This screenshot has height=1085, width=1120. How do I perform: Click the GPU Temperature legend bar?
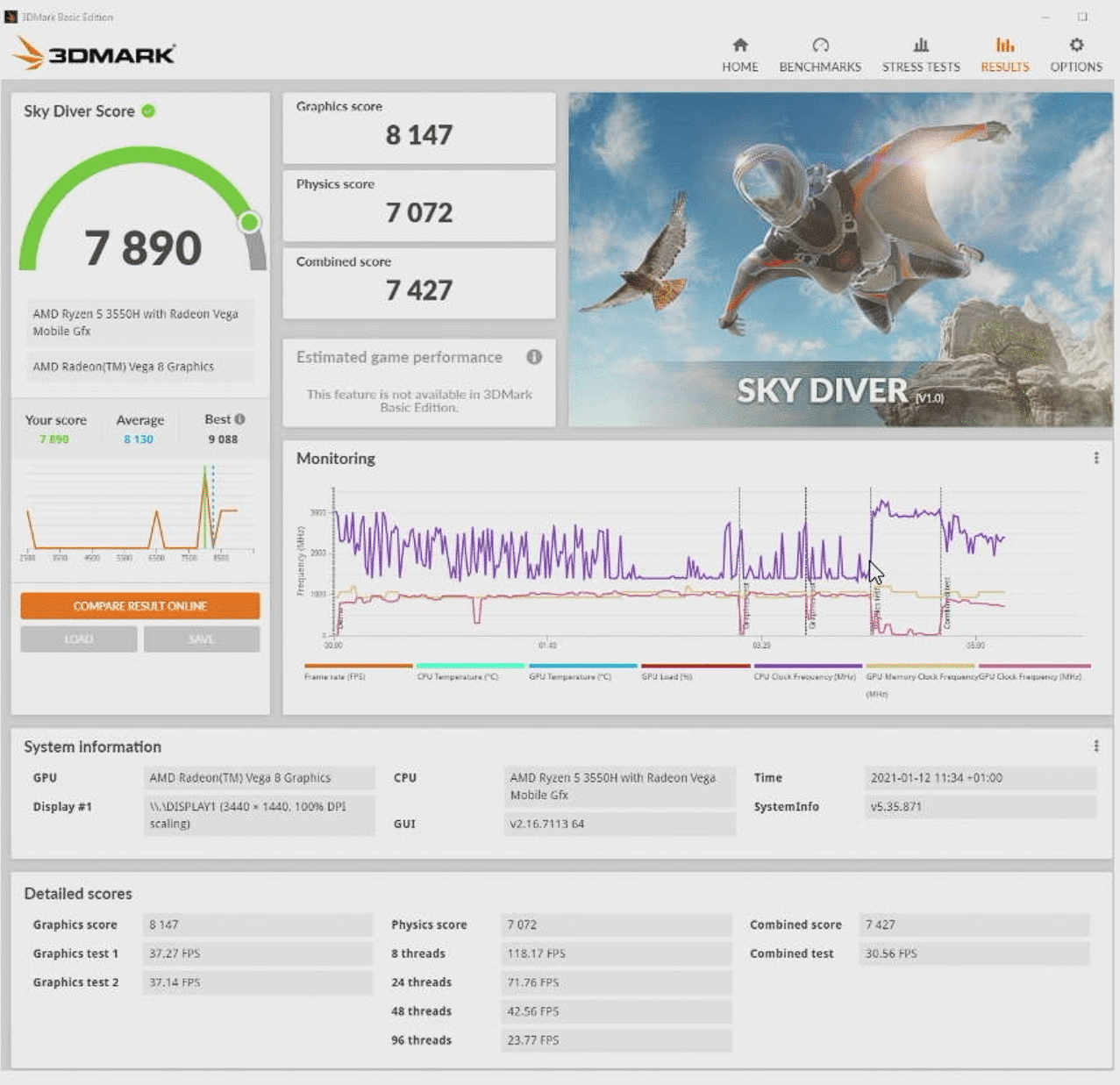(x=583, y=666)
